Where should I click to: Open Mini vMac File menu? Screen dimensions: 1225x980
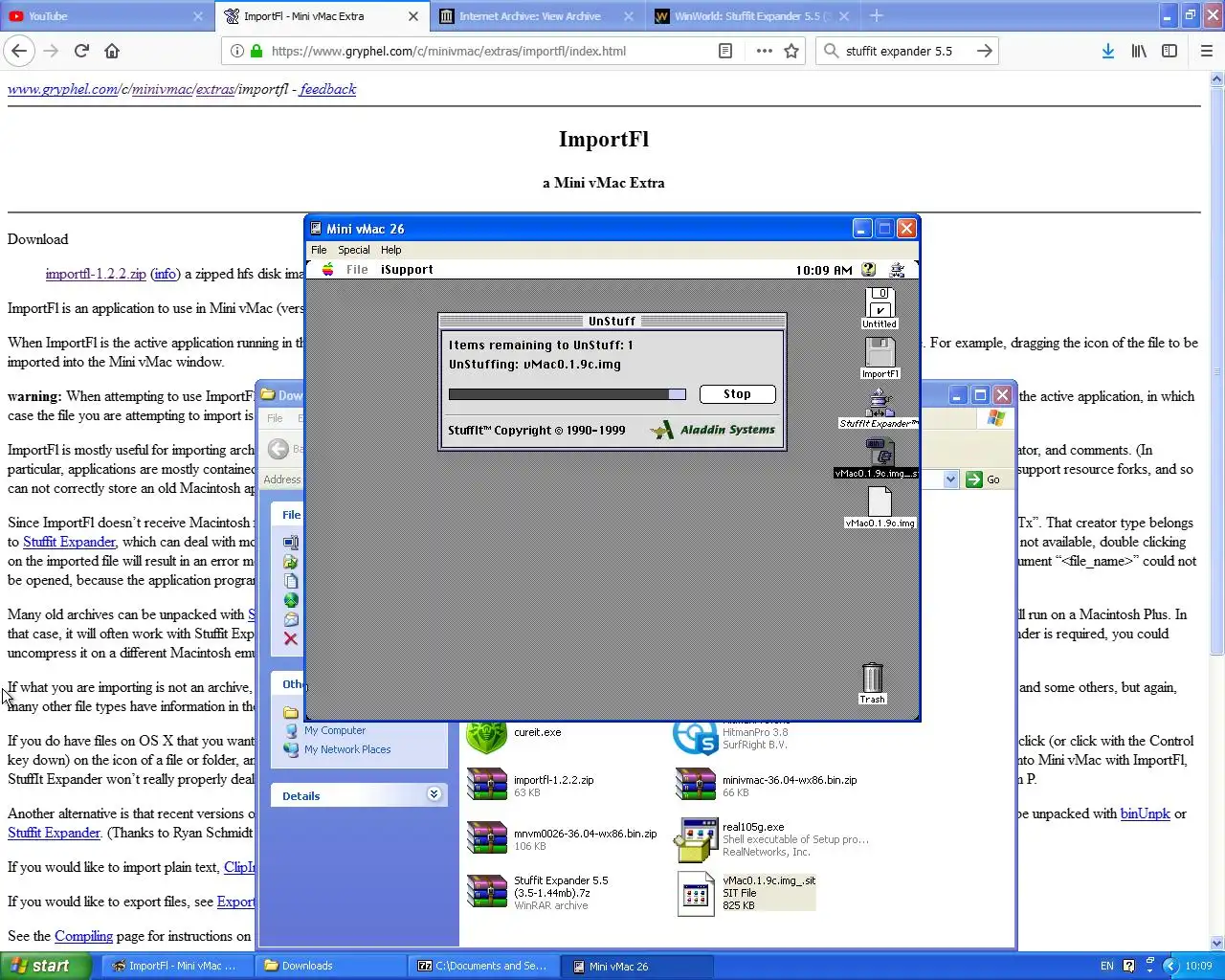click(x=319, y=250)
